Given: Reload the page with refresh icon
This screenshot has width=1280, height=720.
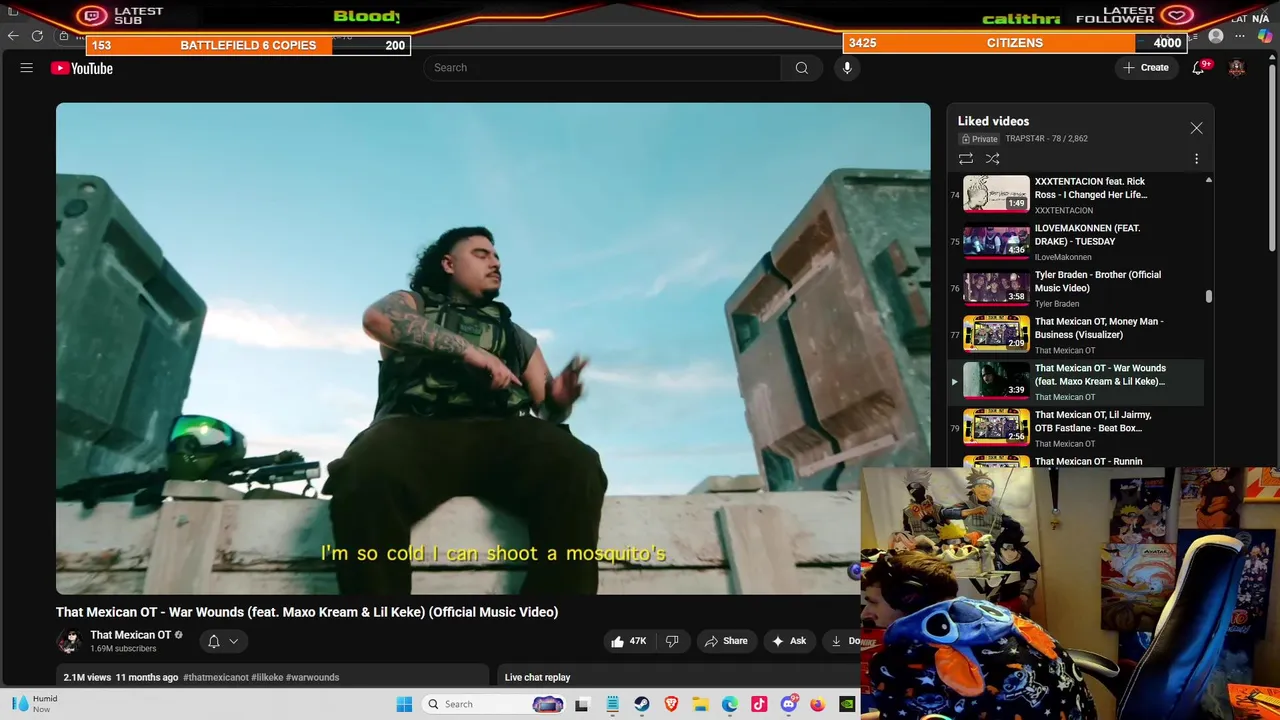Looking at the screenshot, I should (x=37, y=36).
